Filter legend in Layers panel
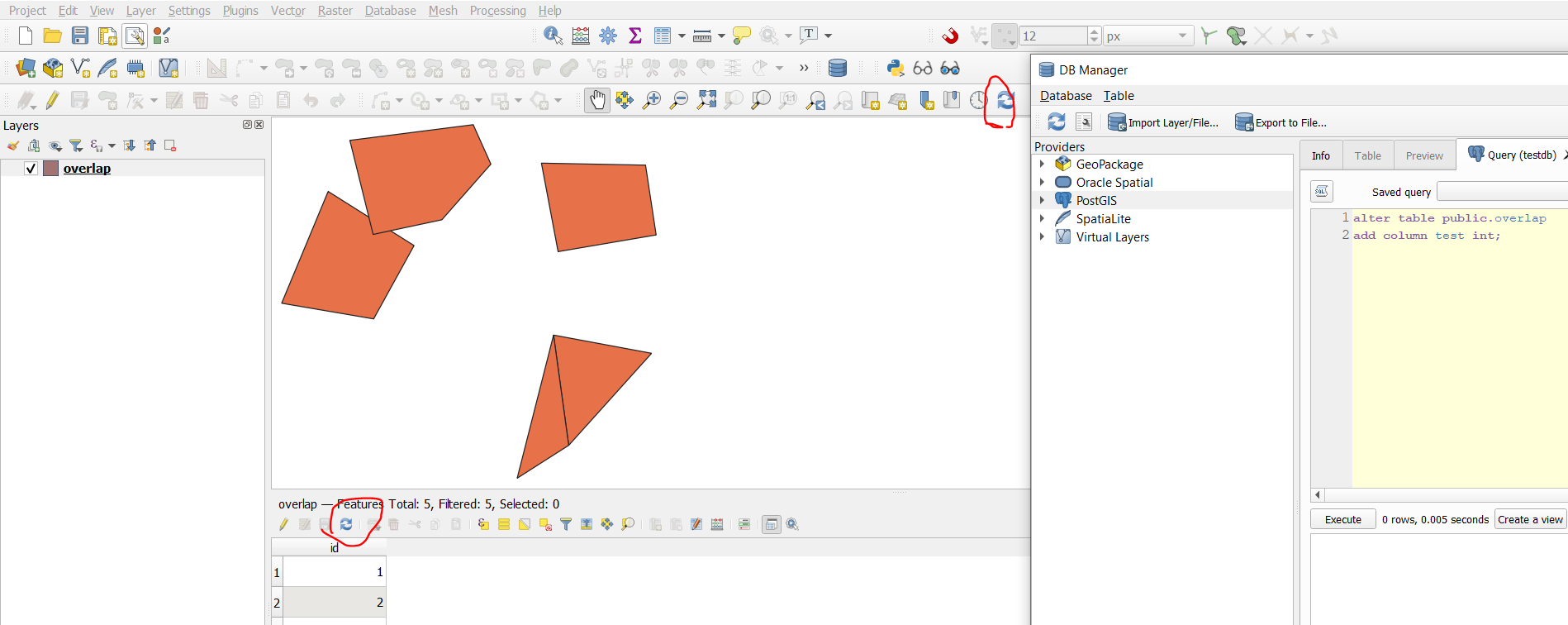The image size is (1568, 625). pyautogui.click(x=75, y=146)
